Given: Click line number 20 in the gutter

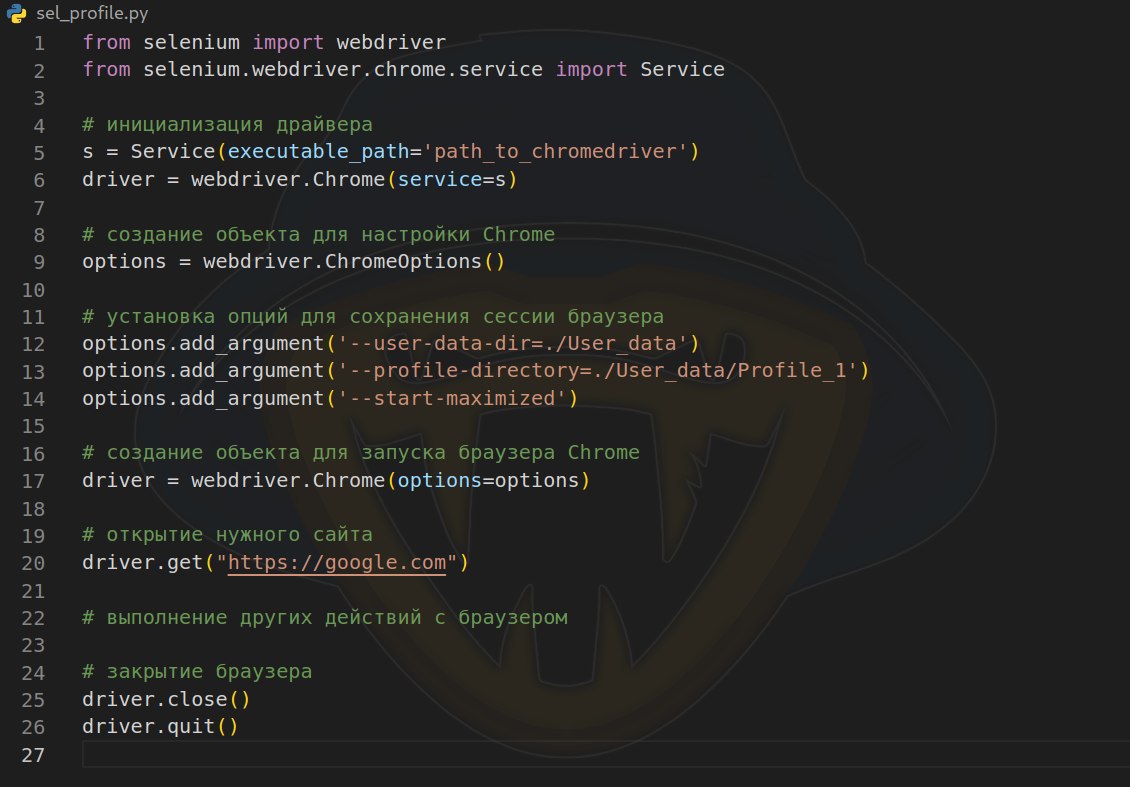Looking at the screenshot, I should pos(34,563).
